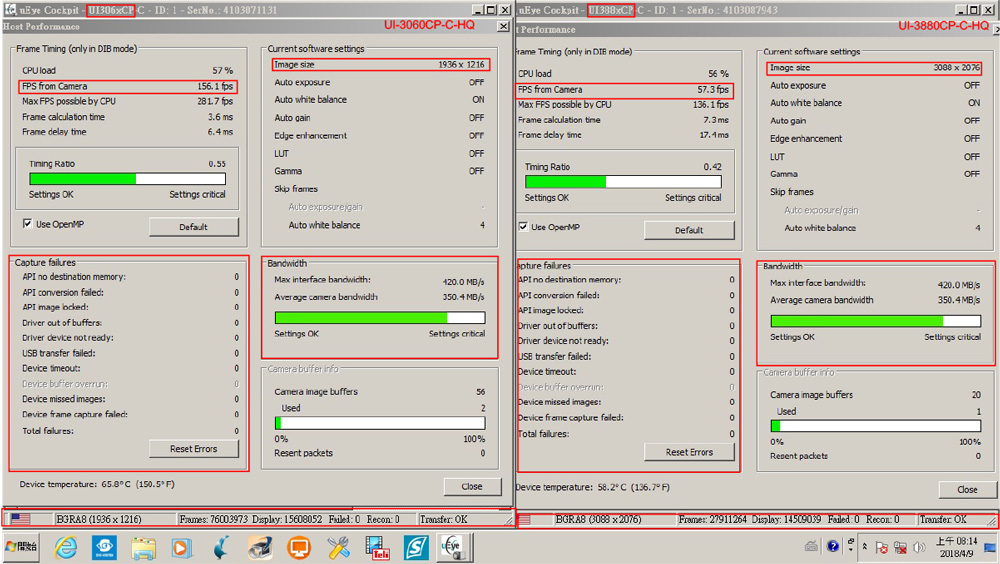This screenshot has height=564, width=1000.
Task: Click the orange monitor icon on the taskbar
Action: click(299, 547)
